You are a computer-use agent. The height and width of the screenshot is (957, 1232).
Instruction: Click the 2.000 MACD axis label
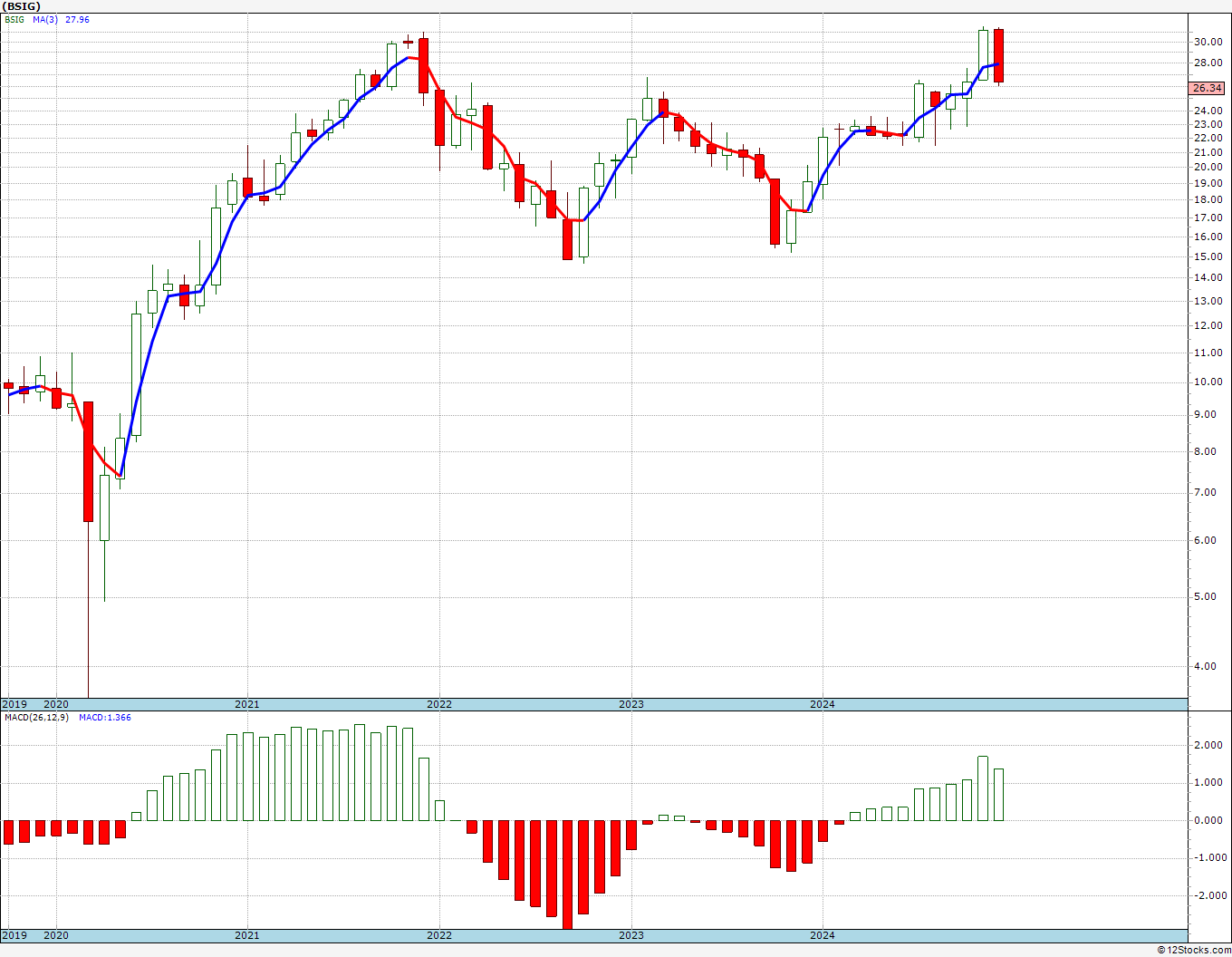(1207, 745)
